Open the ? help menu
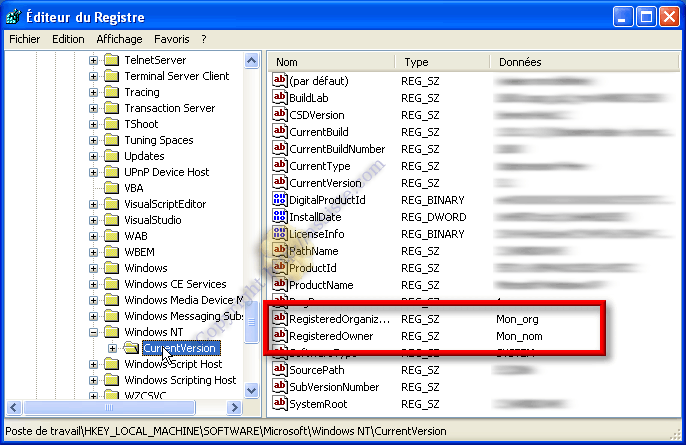Image resolution: width=686 pixels, height=445 pixels. coord(204,39)
